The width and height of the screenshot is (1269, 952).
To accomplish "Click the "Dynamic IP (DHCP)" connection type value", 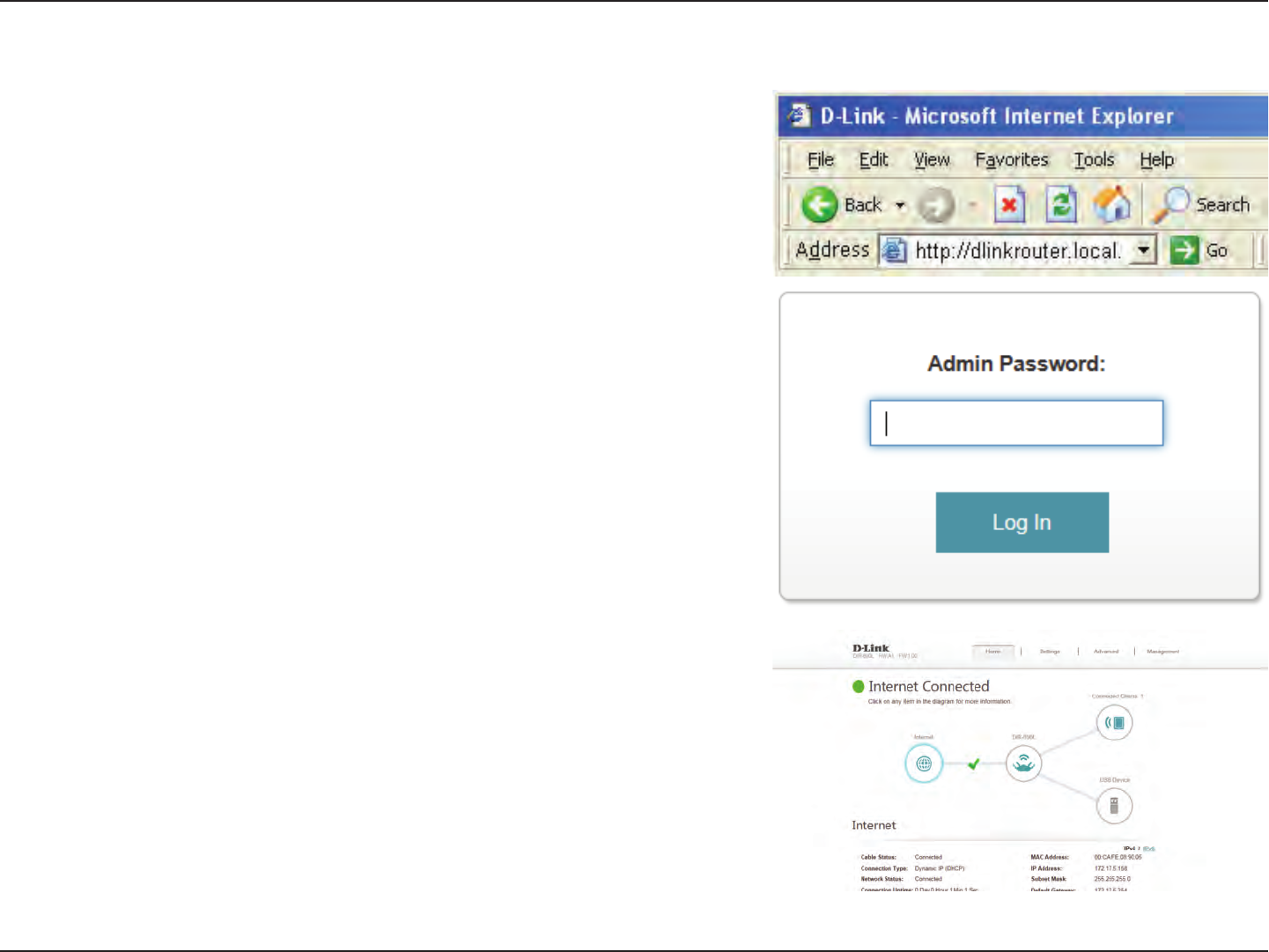I will coord(940,868).
